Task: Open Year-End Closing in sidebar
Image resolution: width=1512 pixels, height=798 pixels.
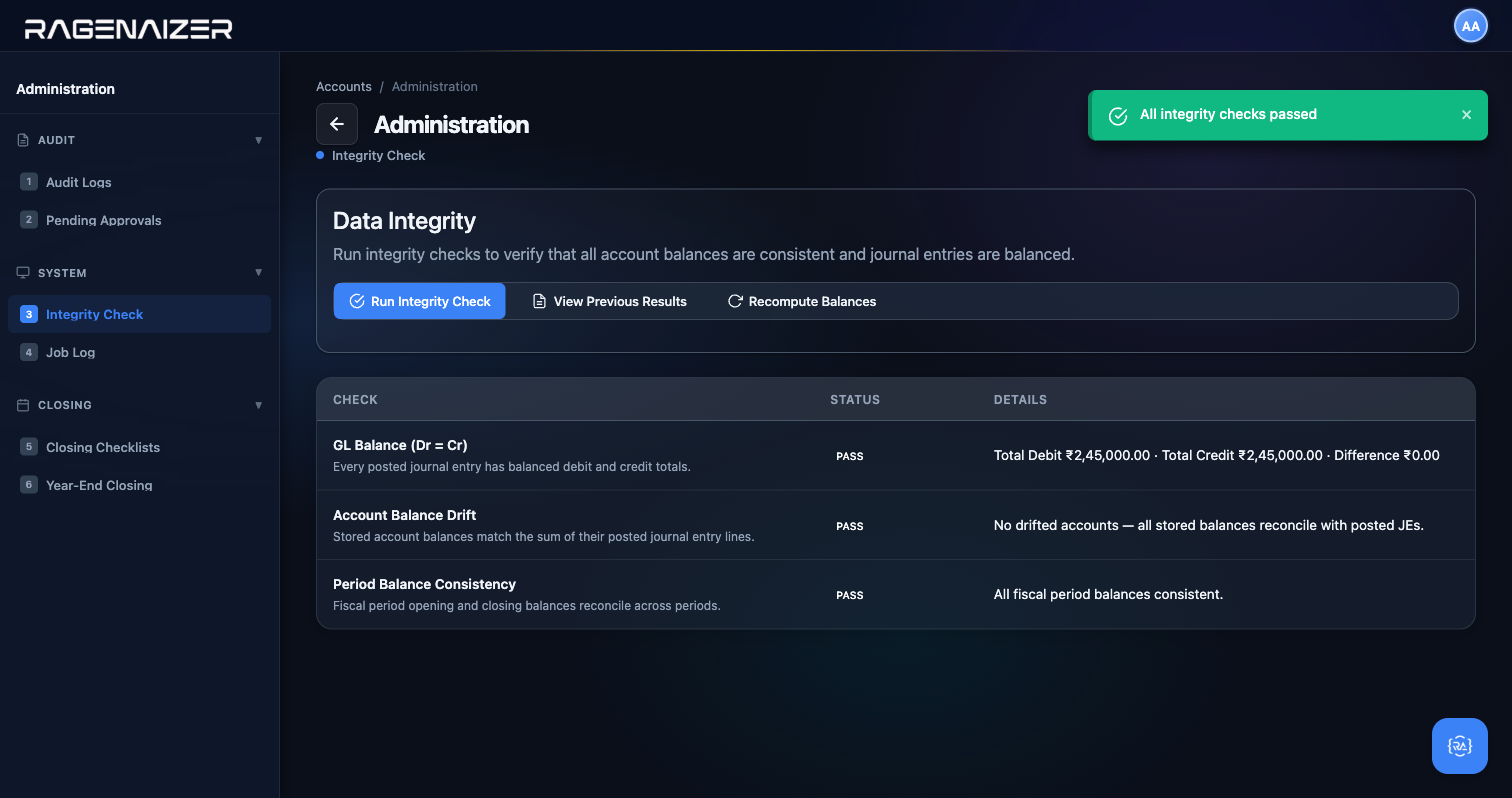Action: [139, 485]
